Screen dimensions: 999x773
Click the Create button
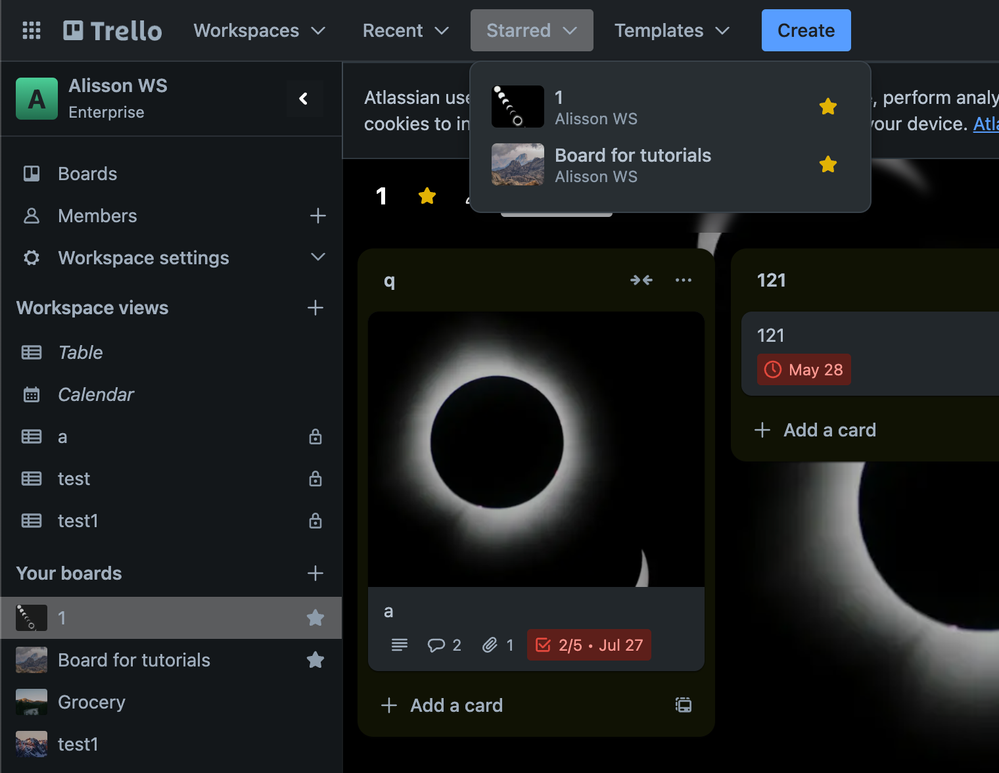pyautogui.click(x=805, y=30)
